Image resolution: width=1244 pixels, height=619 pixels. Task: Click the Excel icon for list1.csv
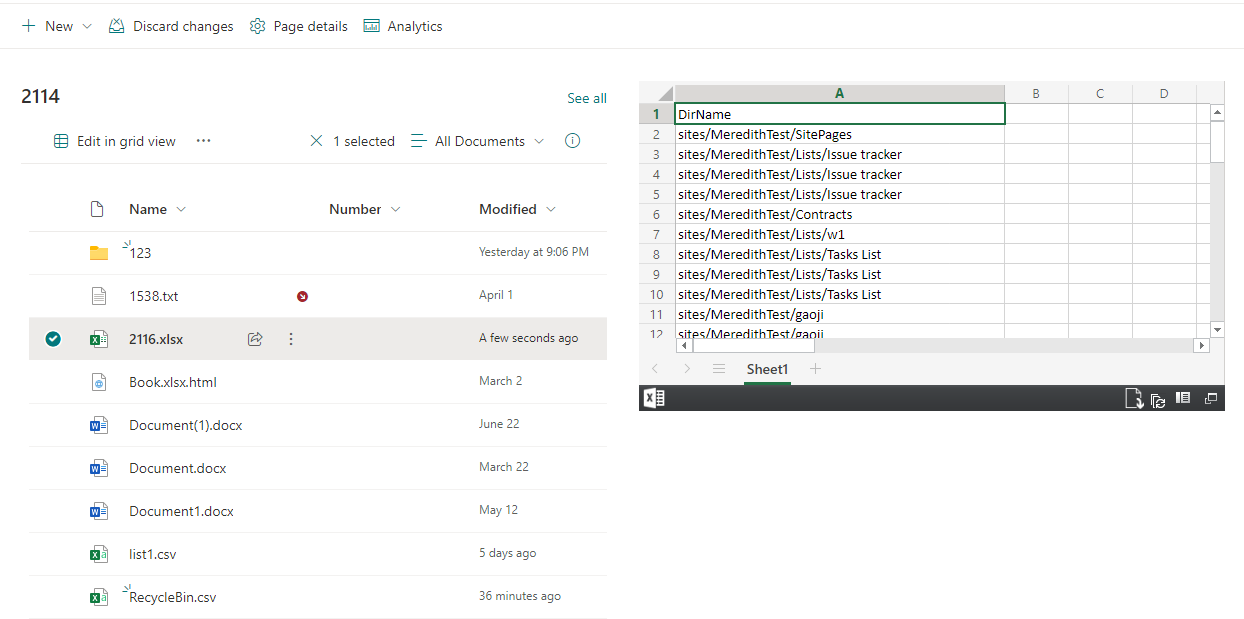98,554
